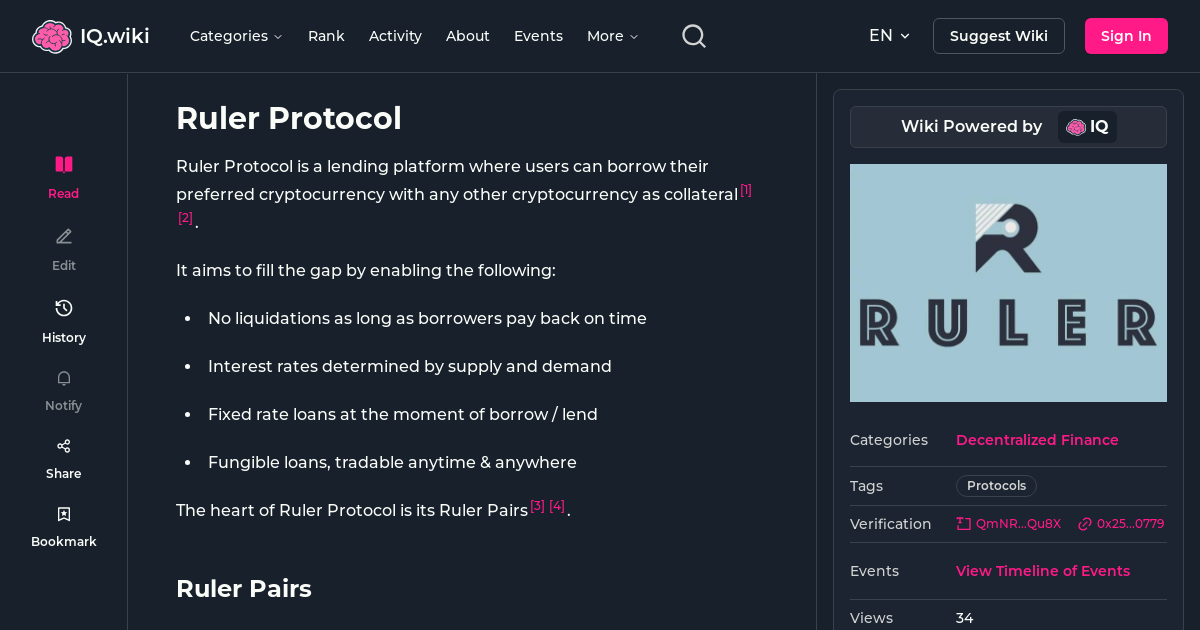Enable notifications with the Notify bell icon

[63, 378]
